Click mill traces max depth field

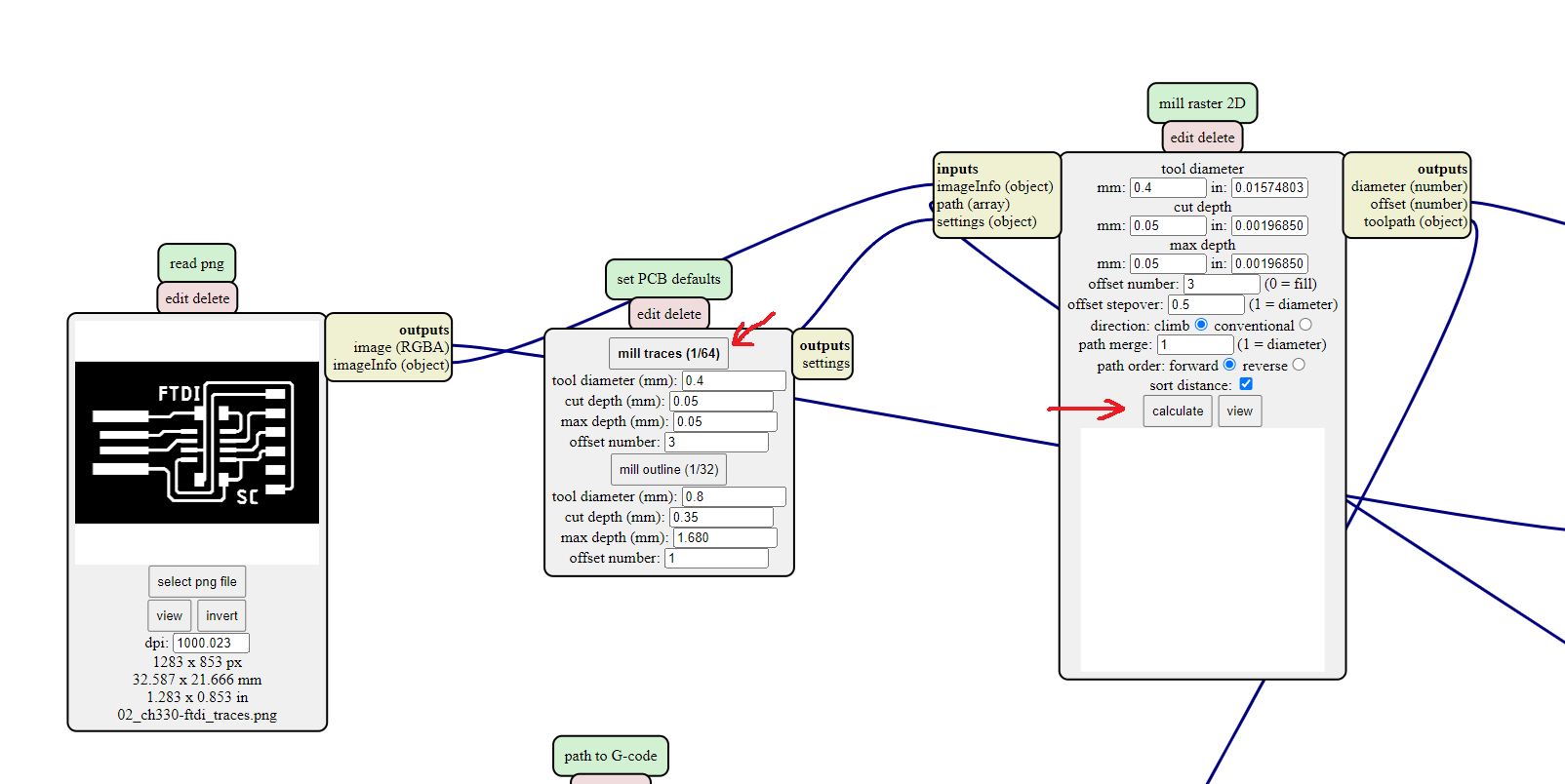pos(725,421)
